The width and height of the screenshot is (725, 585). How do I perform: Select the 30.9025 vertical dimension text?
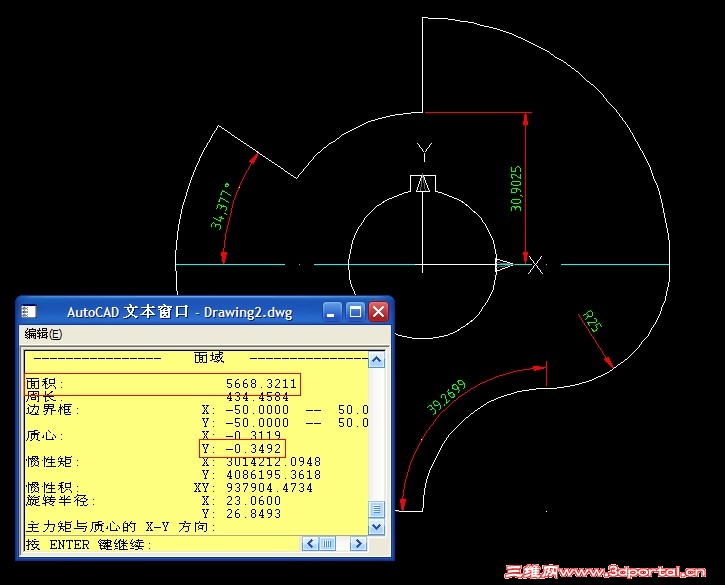516,188
